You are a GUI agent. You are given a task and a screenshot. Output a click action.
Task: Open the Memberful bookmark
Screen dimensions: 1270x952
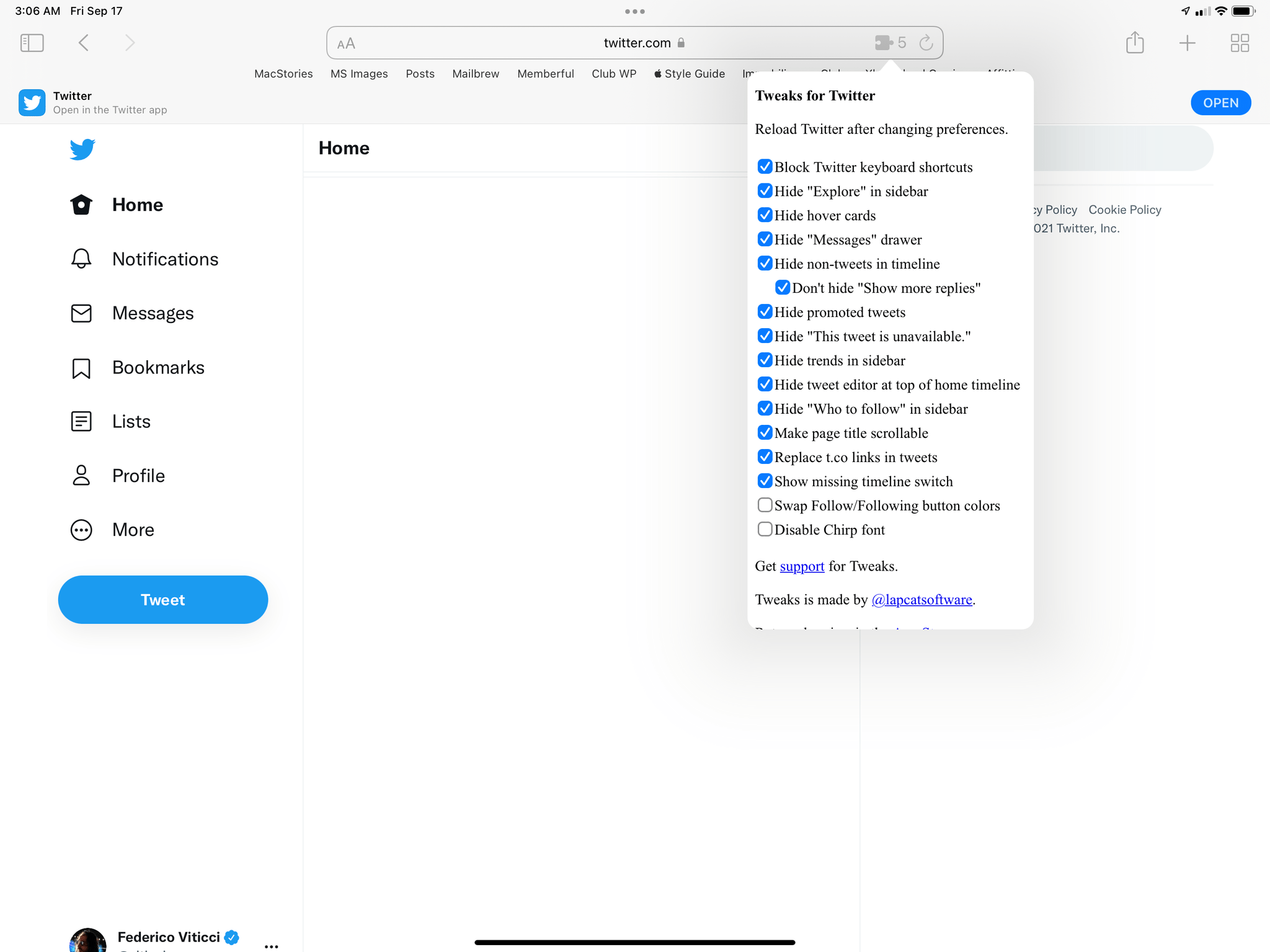546,74
